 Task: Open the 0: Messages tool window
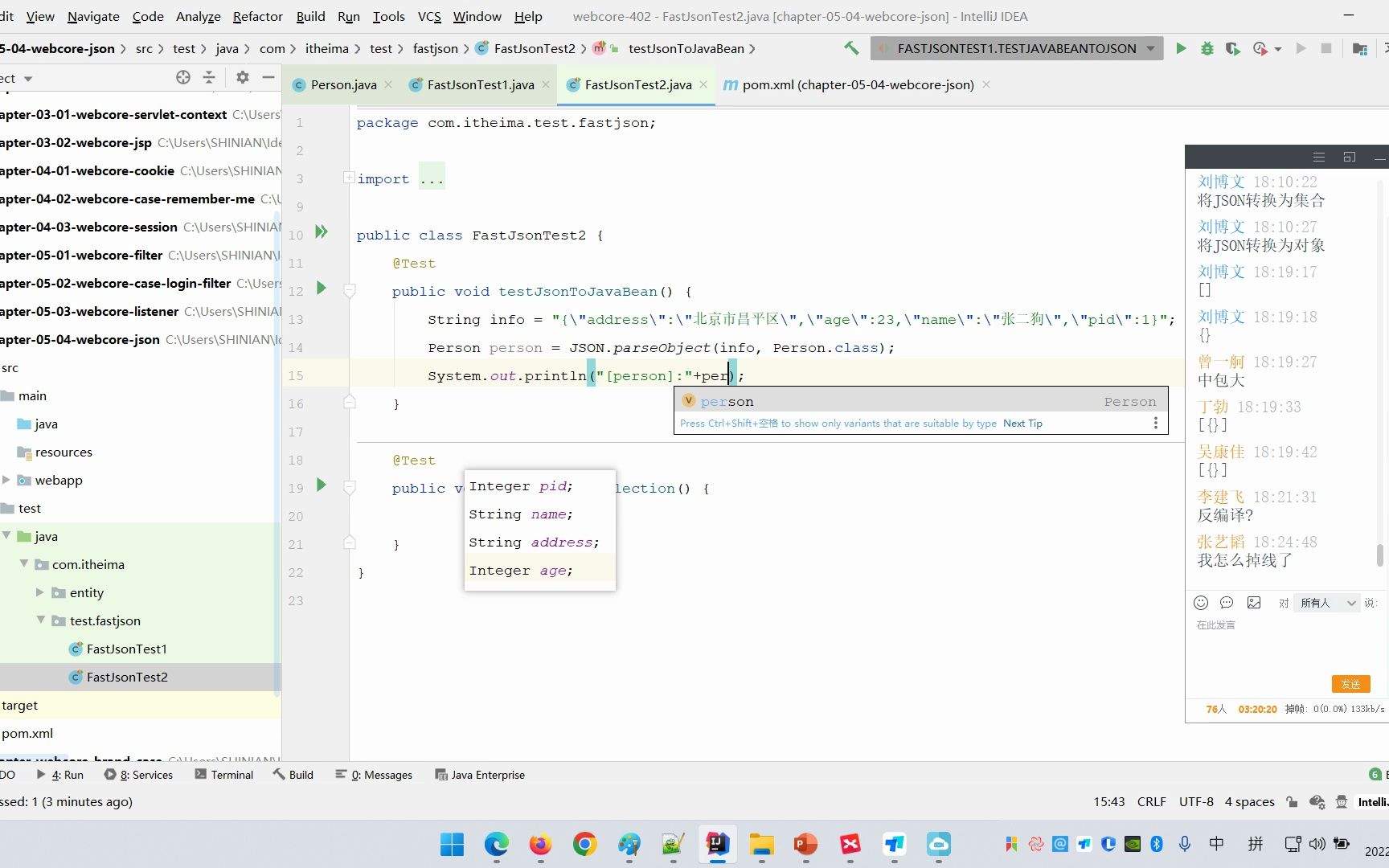click(x=374, y=775)
